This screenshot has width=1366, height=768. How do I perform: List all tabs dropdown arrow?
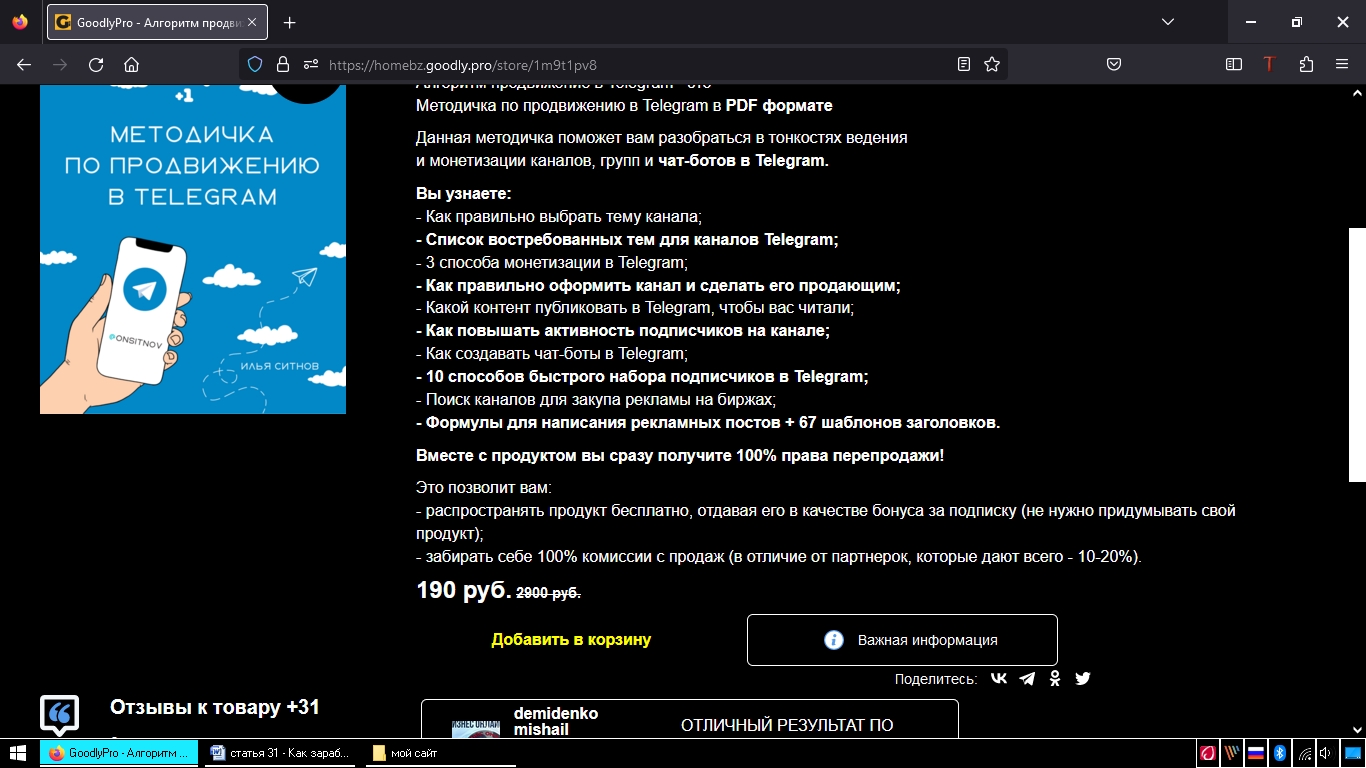1168,22
